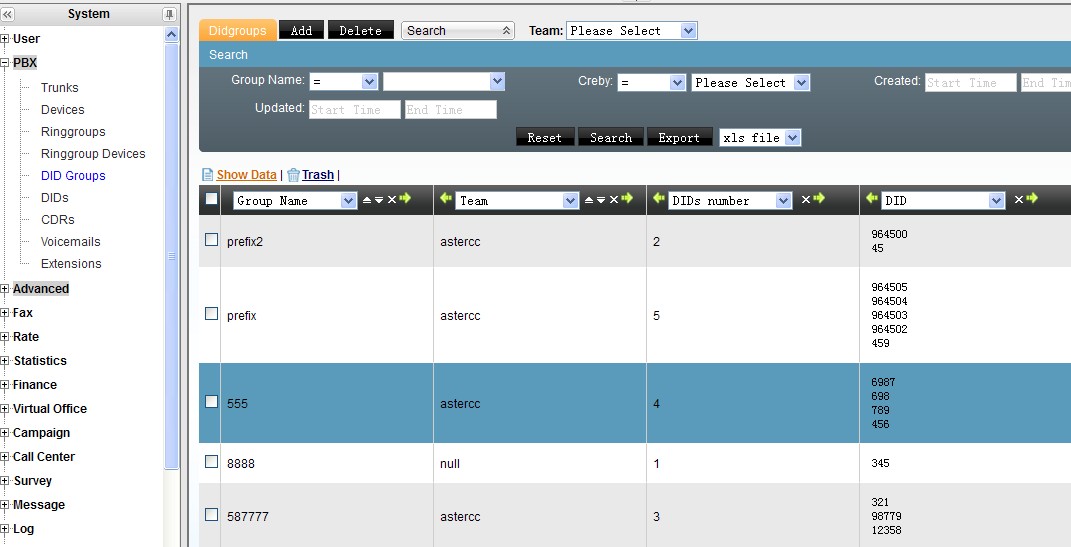Open the Team 'Please Select' dropdown at top
Viewport: 1071px width, 547px height.
[631, 31]
